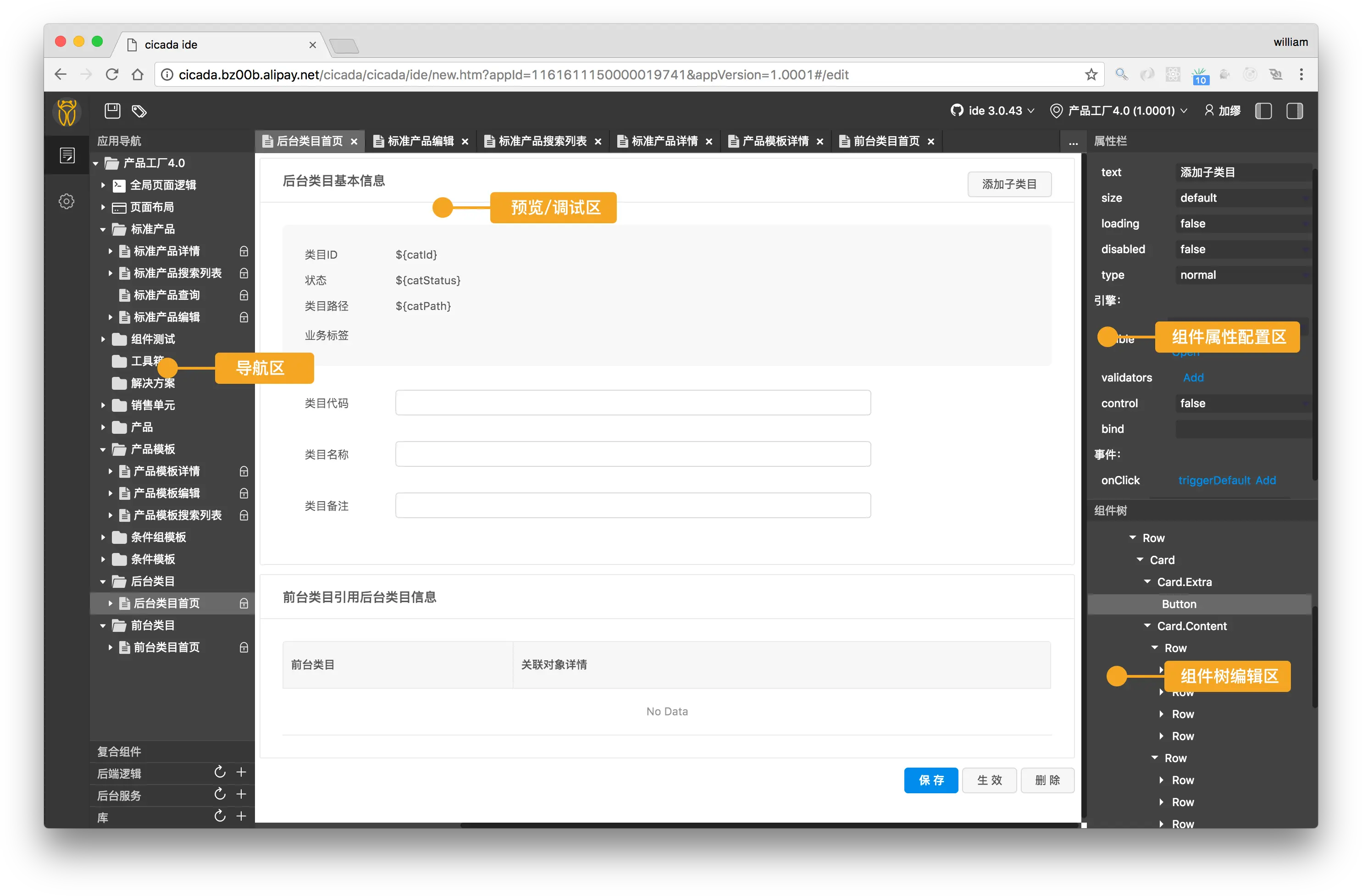Switch to the 标准产品编辑 tab
The height and width of the screenshot is (896, 1362).
point(420,141)
